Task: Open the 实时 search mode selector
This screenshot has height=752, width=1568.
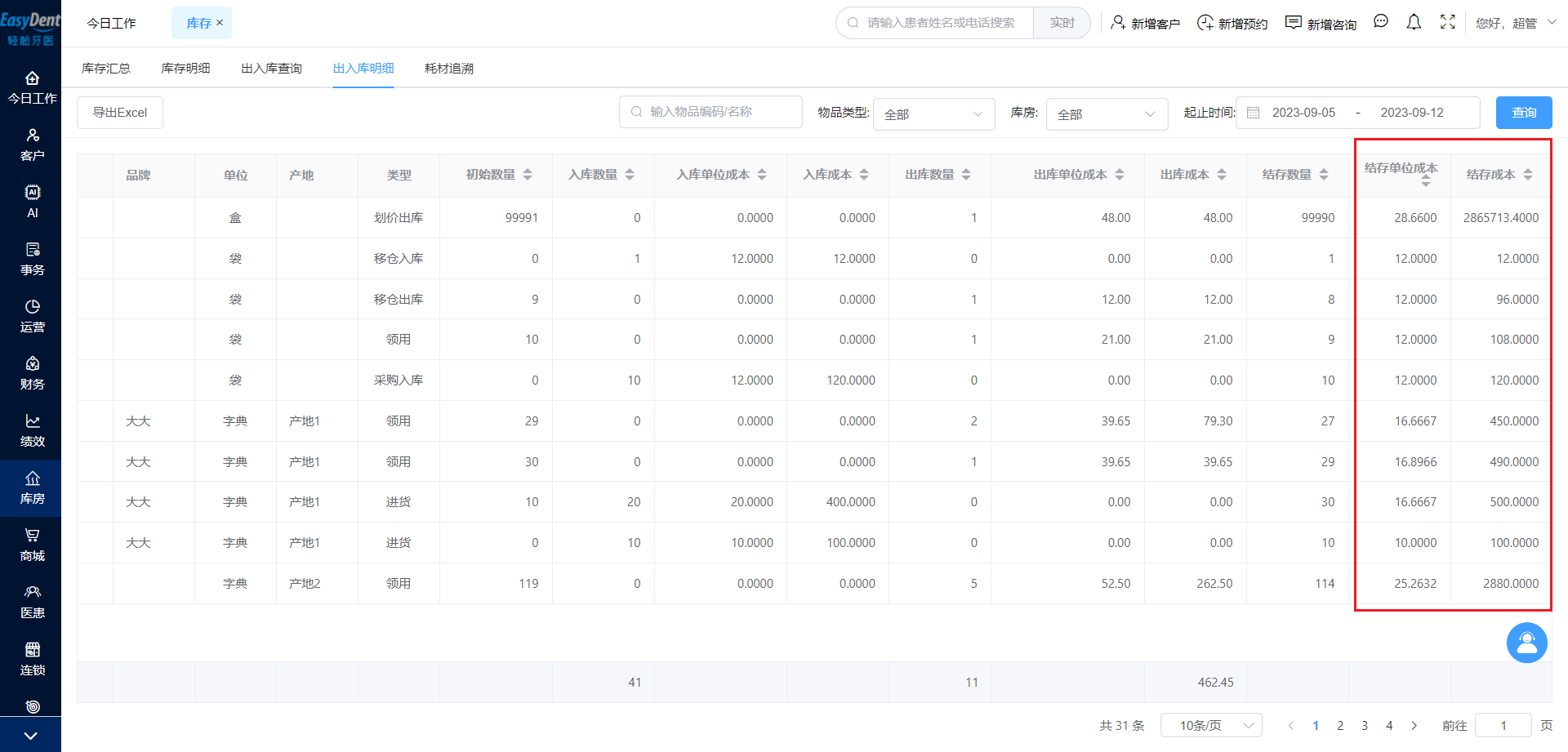Action: click(1062, 23)
